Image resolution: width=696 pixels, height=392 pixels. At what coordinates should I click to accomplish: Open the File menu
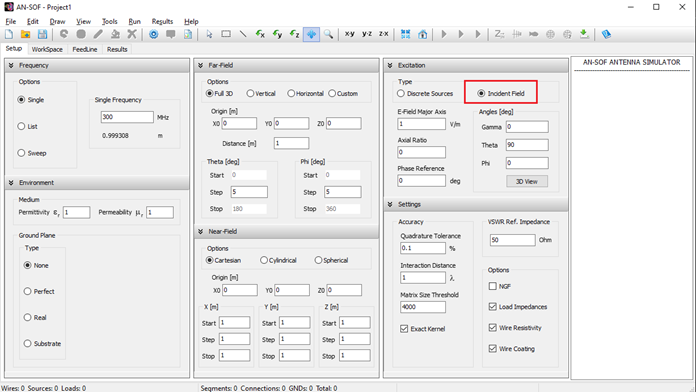(x=11, y=21)
